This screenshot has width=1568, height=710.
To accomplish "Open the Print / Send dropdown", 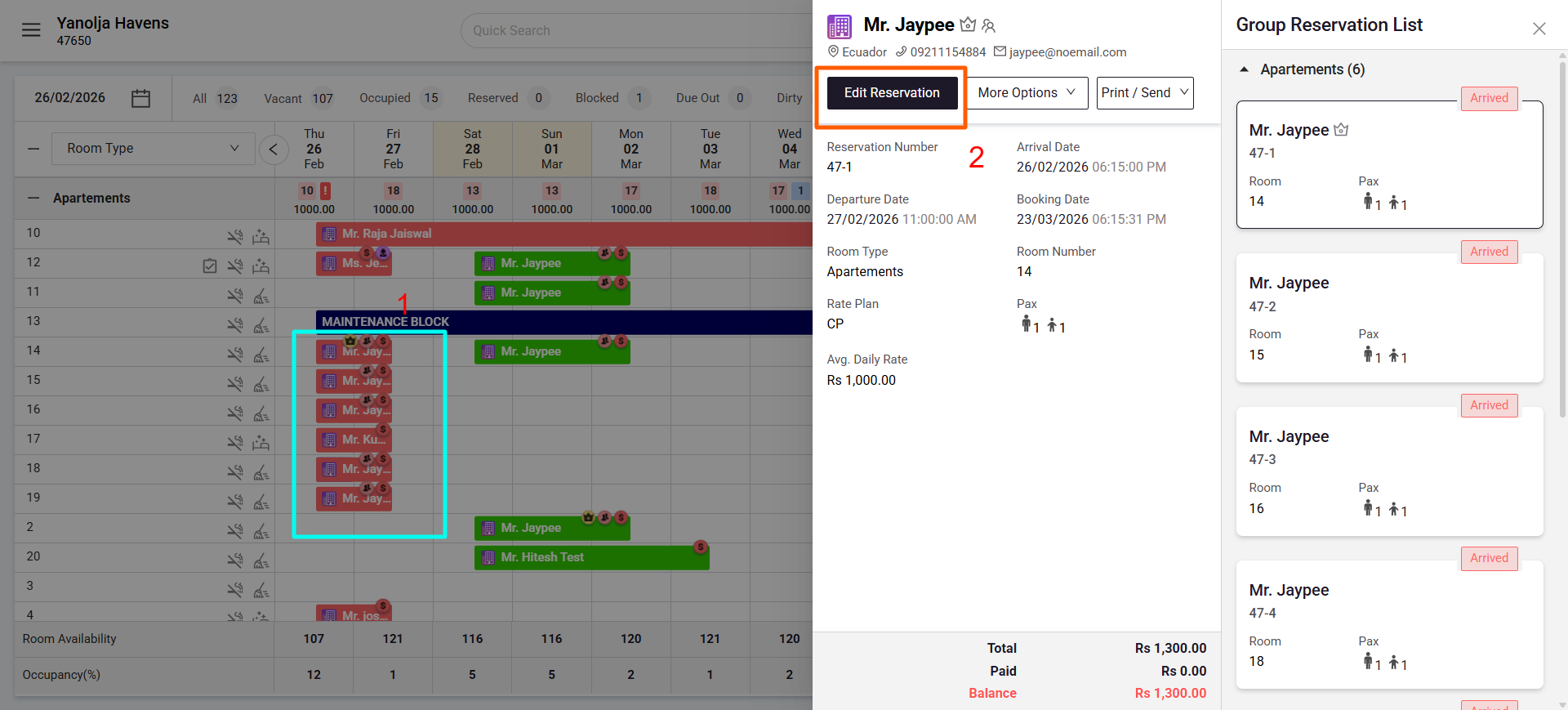I will point(1145,93).
